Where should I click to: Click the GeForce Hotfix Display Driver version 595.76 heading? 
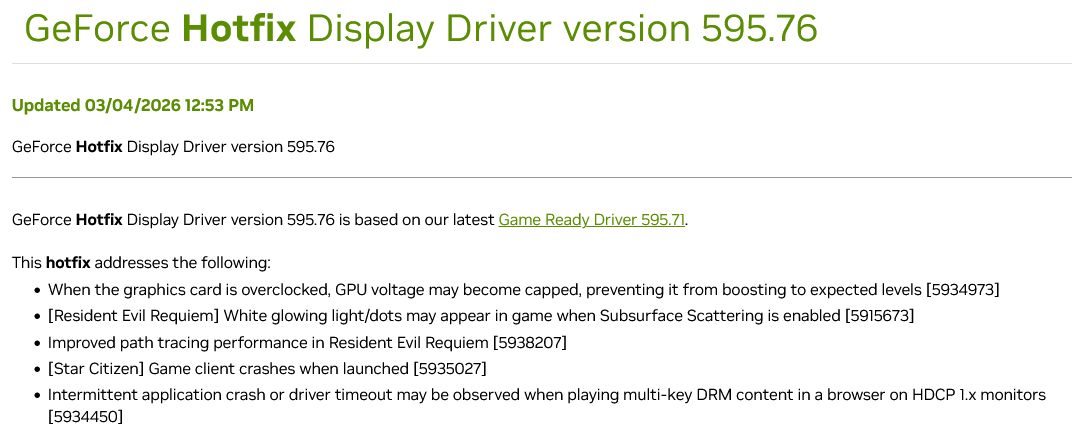pyautogui.click(x=421, y=29)
